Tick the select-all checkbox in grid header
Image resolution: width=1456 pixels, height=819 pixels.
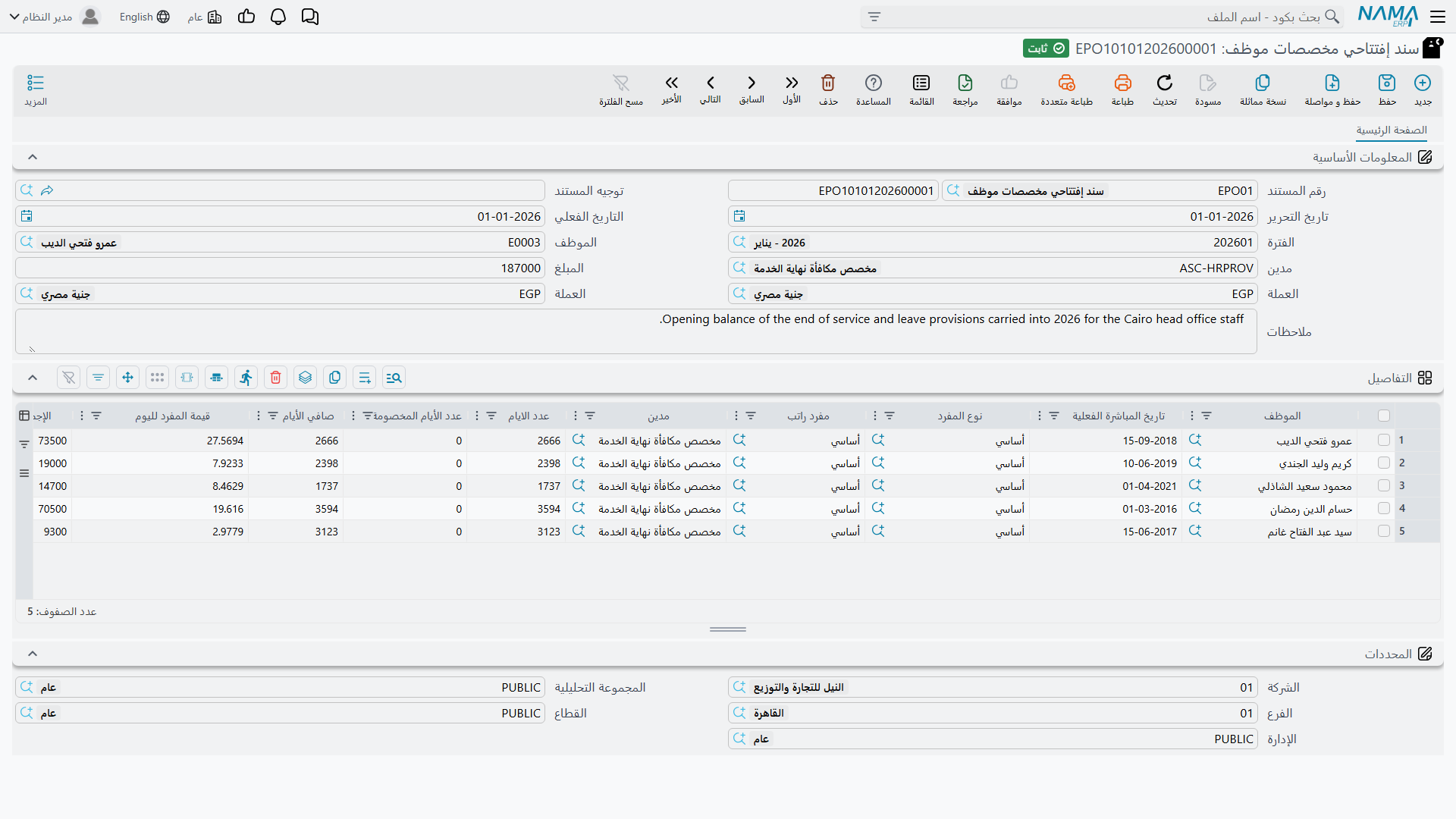point(1384,416)
